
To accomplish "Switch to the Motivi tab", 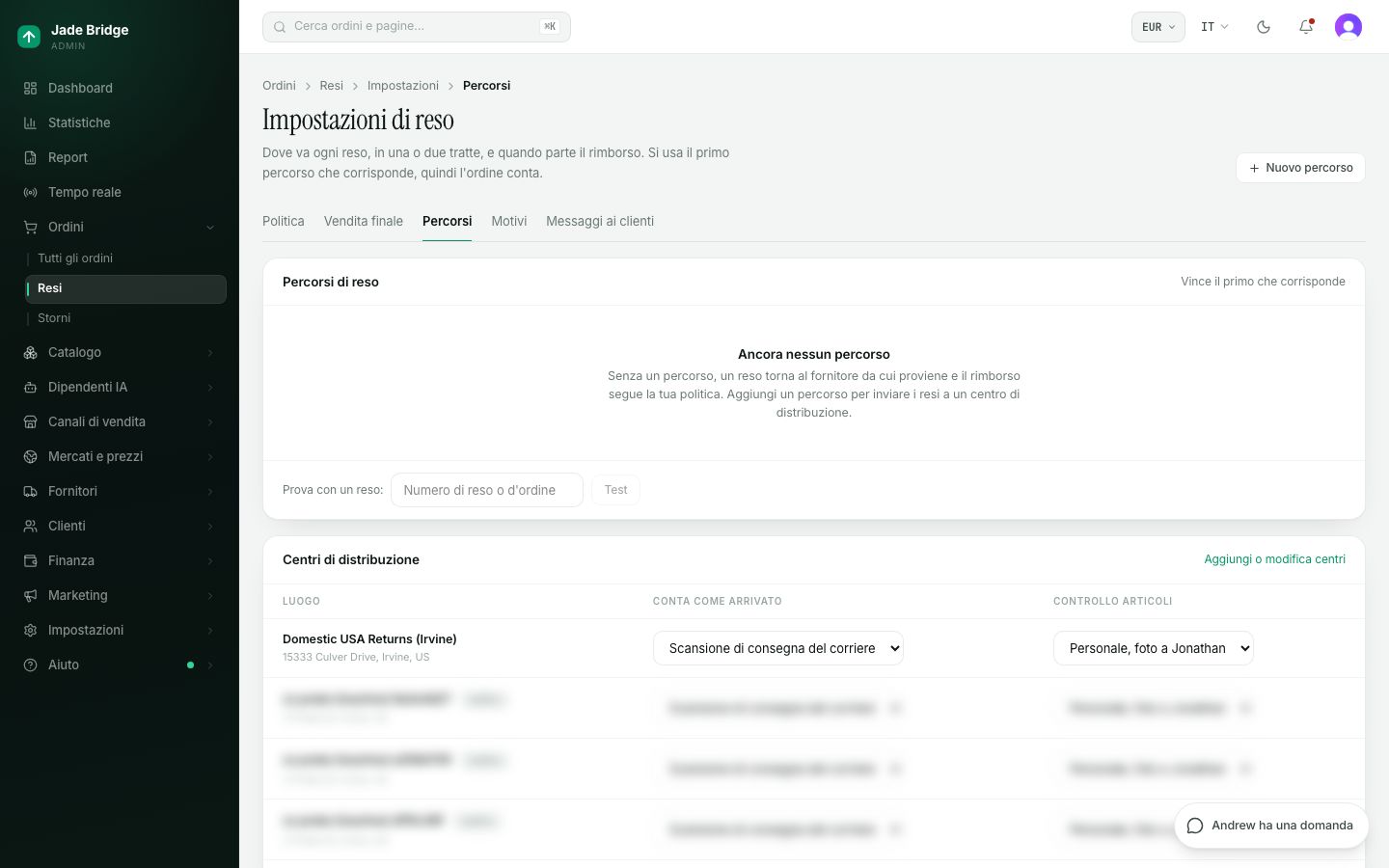I will click(509, 221).
